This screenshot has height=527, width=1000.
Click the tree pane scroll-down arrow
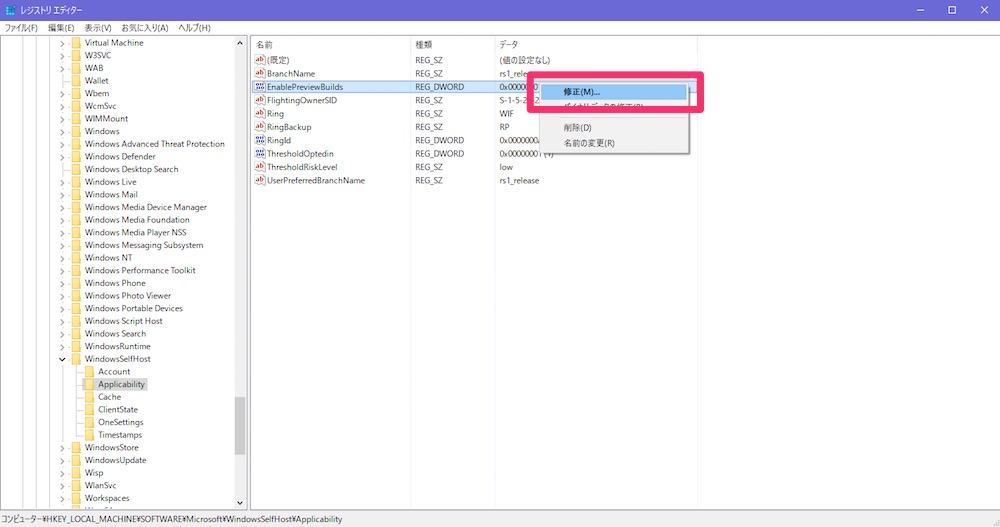click(x=240, y=503)
